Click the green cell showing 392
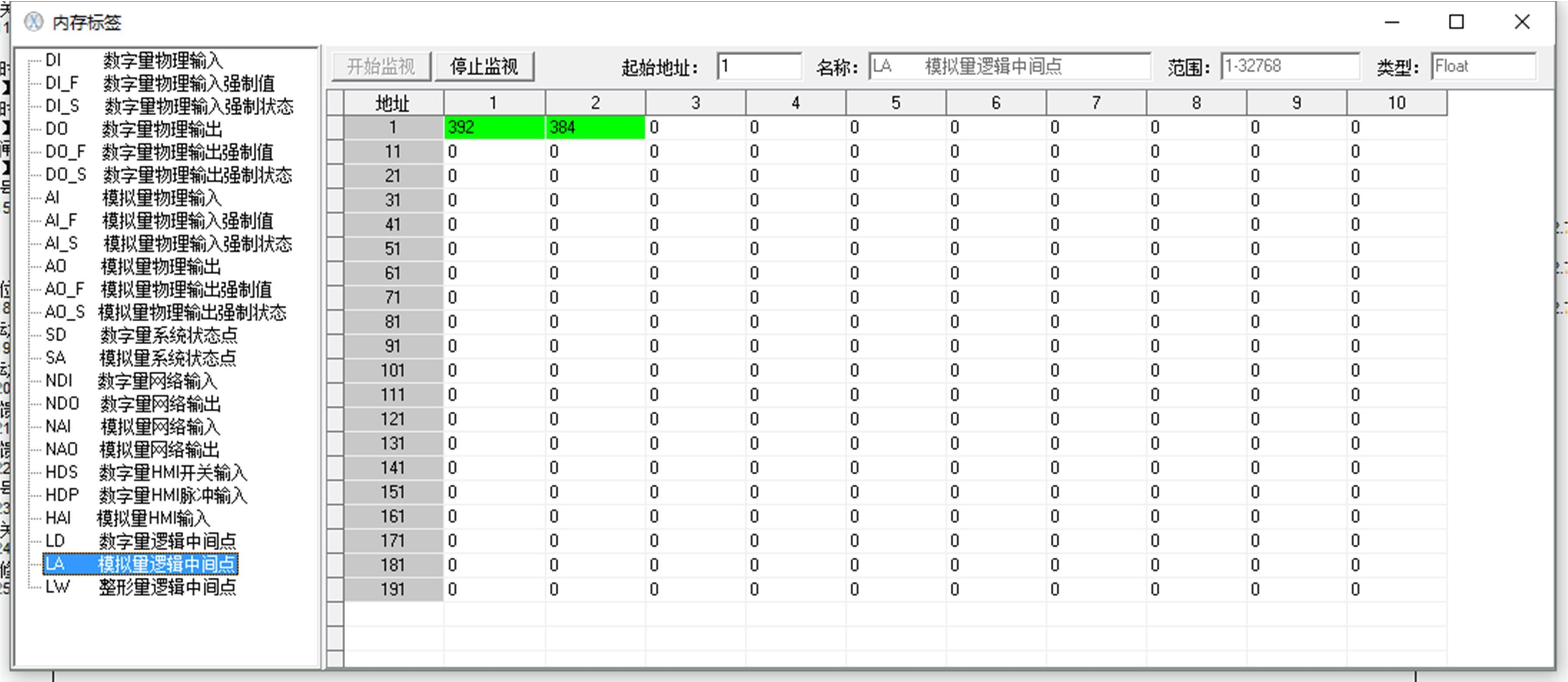 (494, 127)
